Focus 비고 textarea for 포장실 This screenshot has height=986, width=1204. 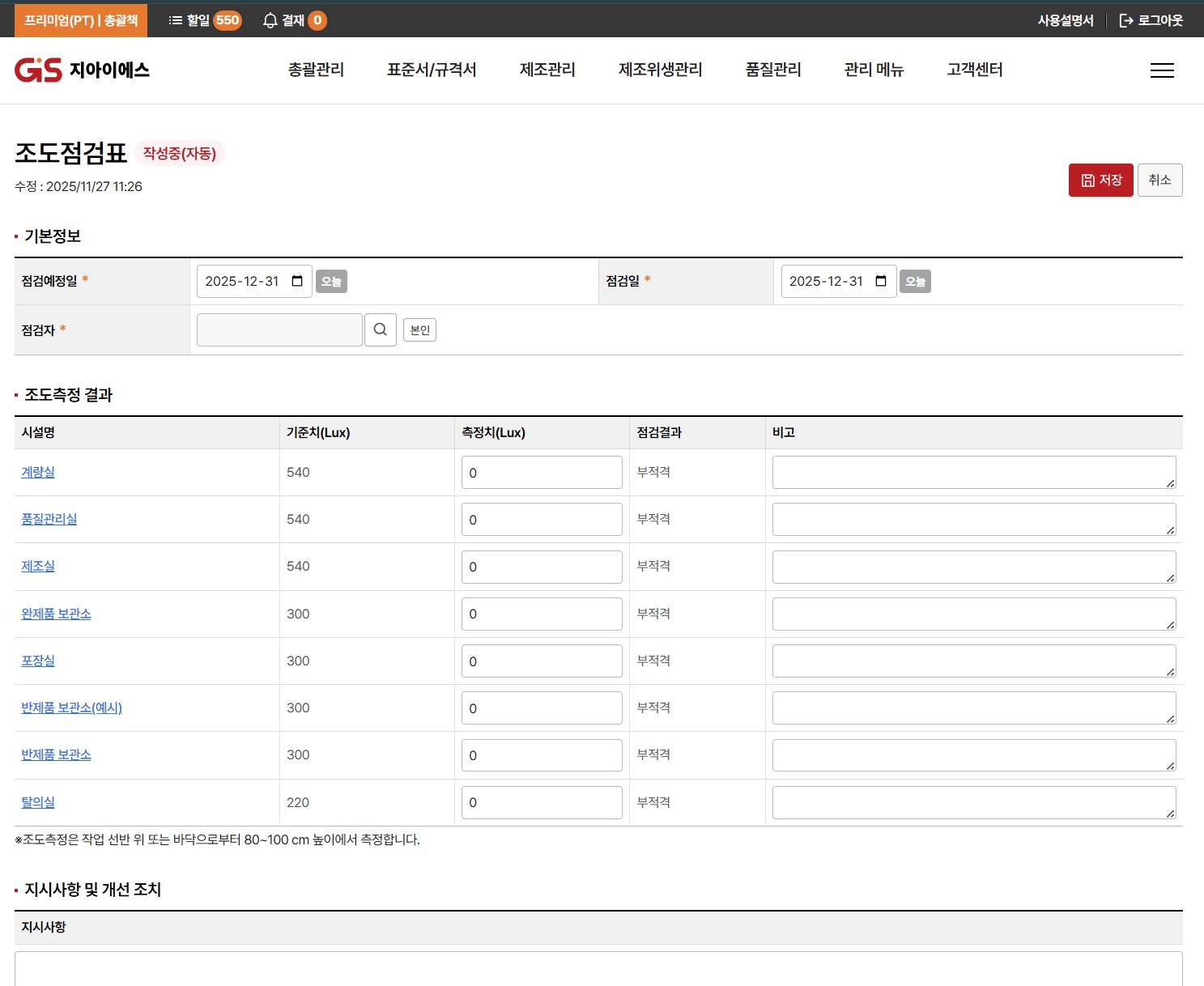(974, 661)
